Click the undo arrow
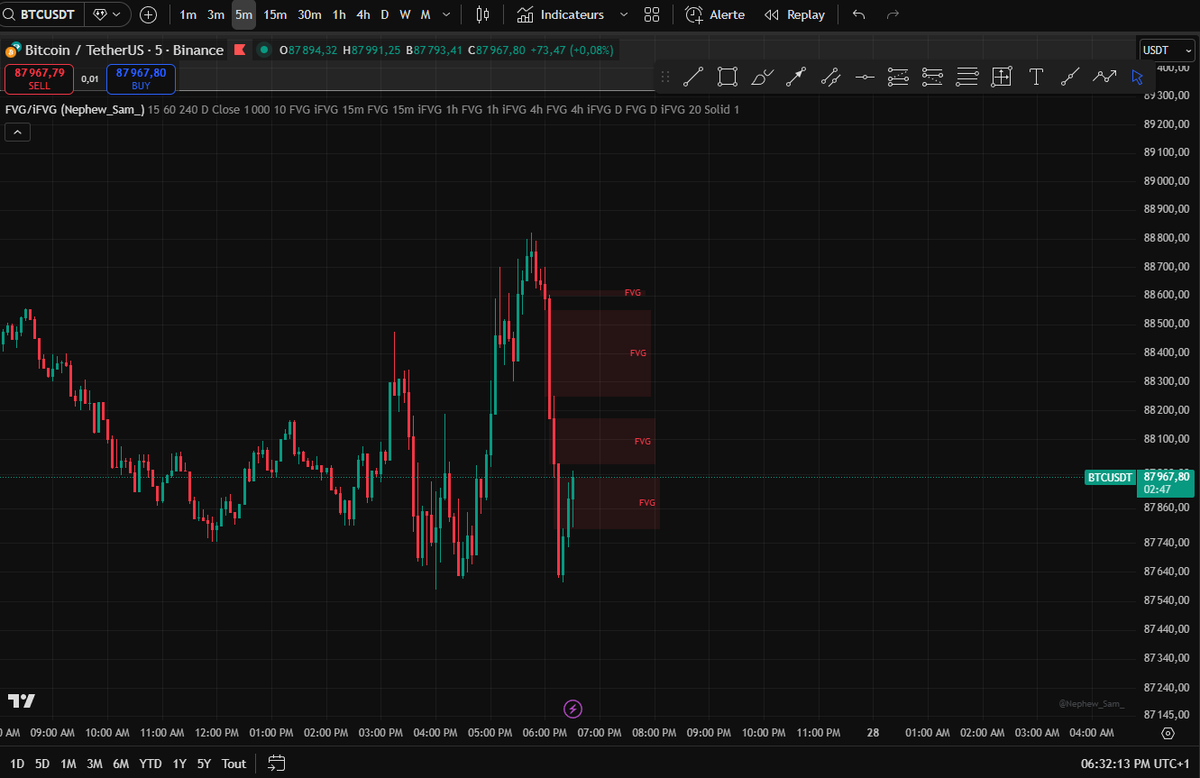1200x778 pixels. [859, 15]
